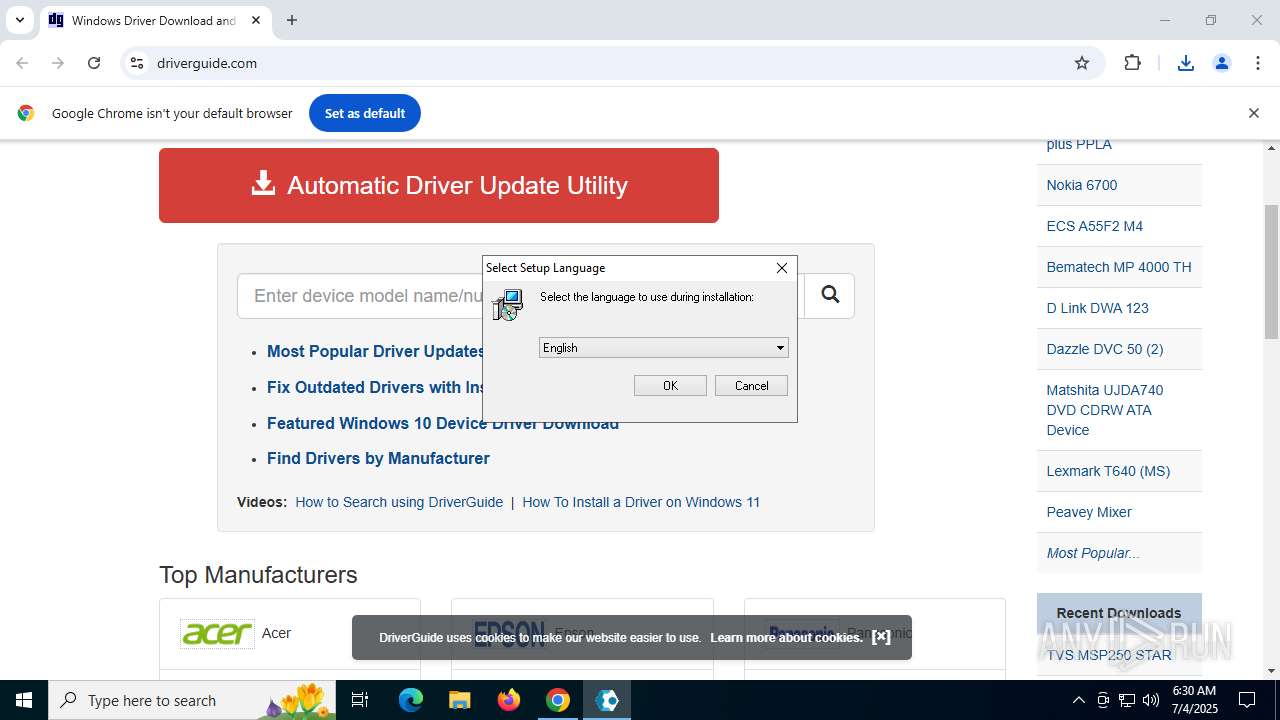Image resolution: width=1280 pixels, height=720 pixels.
Task: Click the magnifier search button
Action: [830, 295]
